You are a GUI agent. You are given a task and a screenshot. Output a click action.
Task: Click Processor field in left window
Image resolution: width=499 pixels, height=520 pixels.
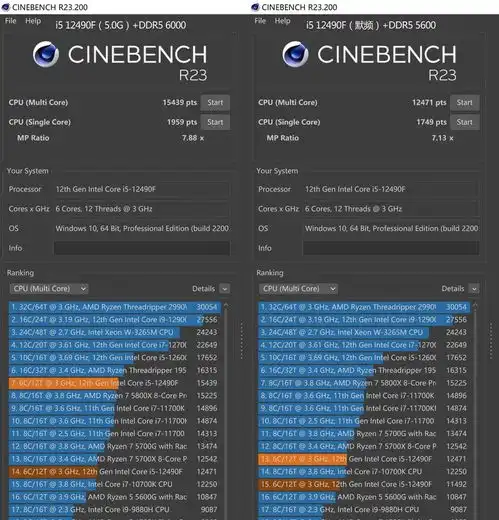tap(142, 189)
